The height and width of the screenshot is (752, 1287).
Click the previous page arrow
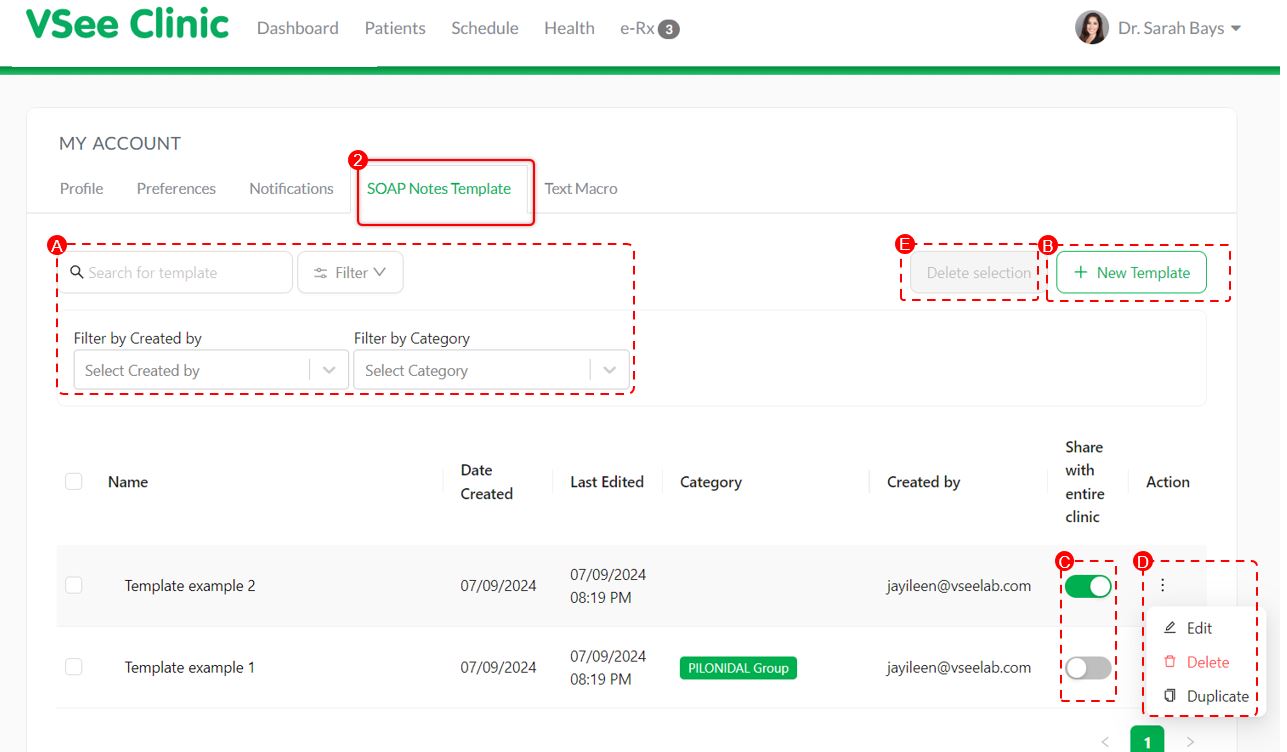1105,742
